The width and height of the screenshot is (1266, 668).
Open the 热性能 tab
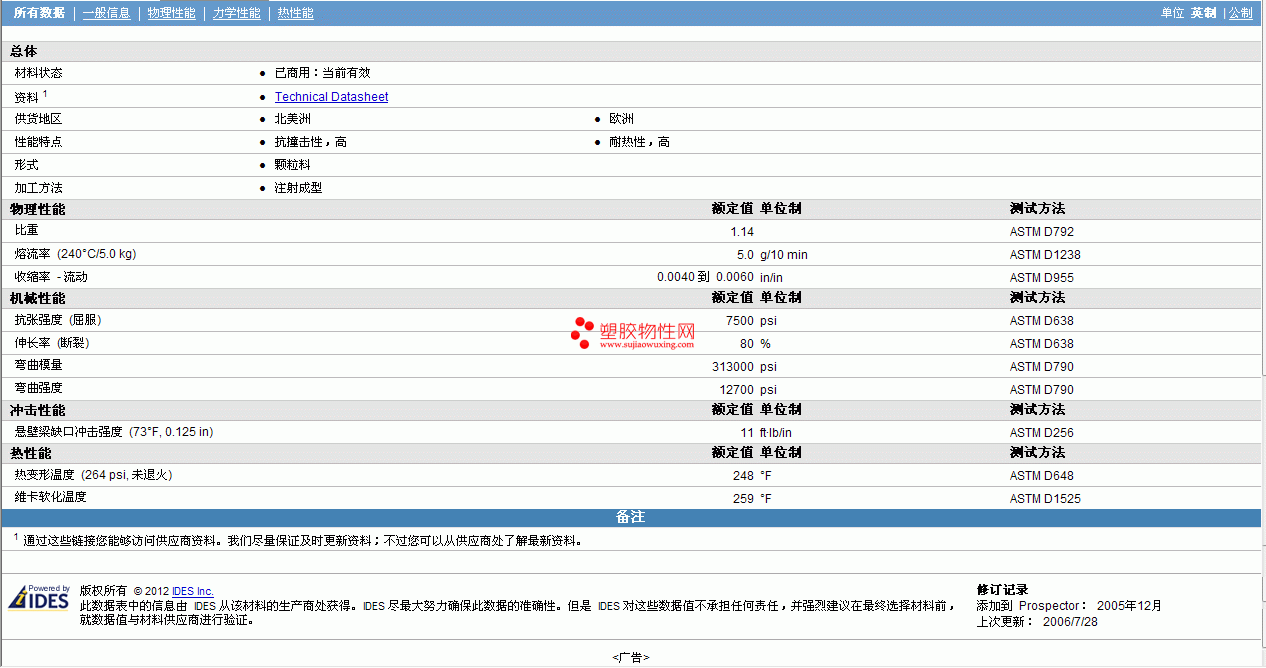[x=296, y=13]
